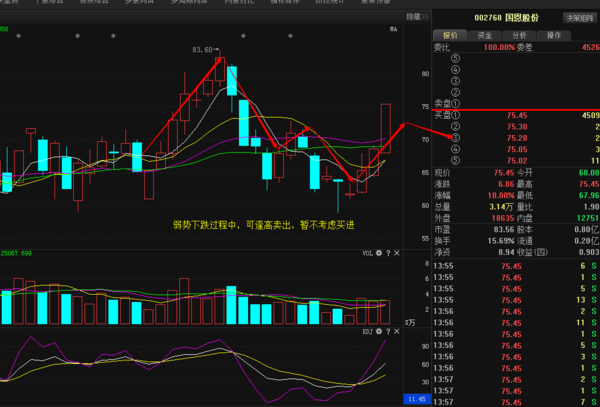
Task: Click 内盘 value 12751
Action: tap(589, 218)
